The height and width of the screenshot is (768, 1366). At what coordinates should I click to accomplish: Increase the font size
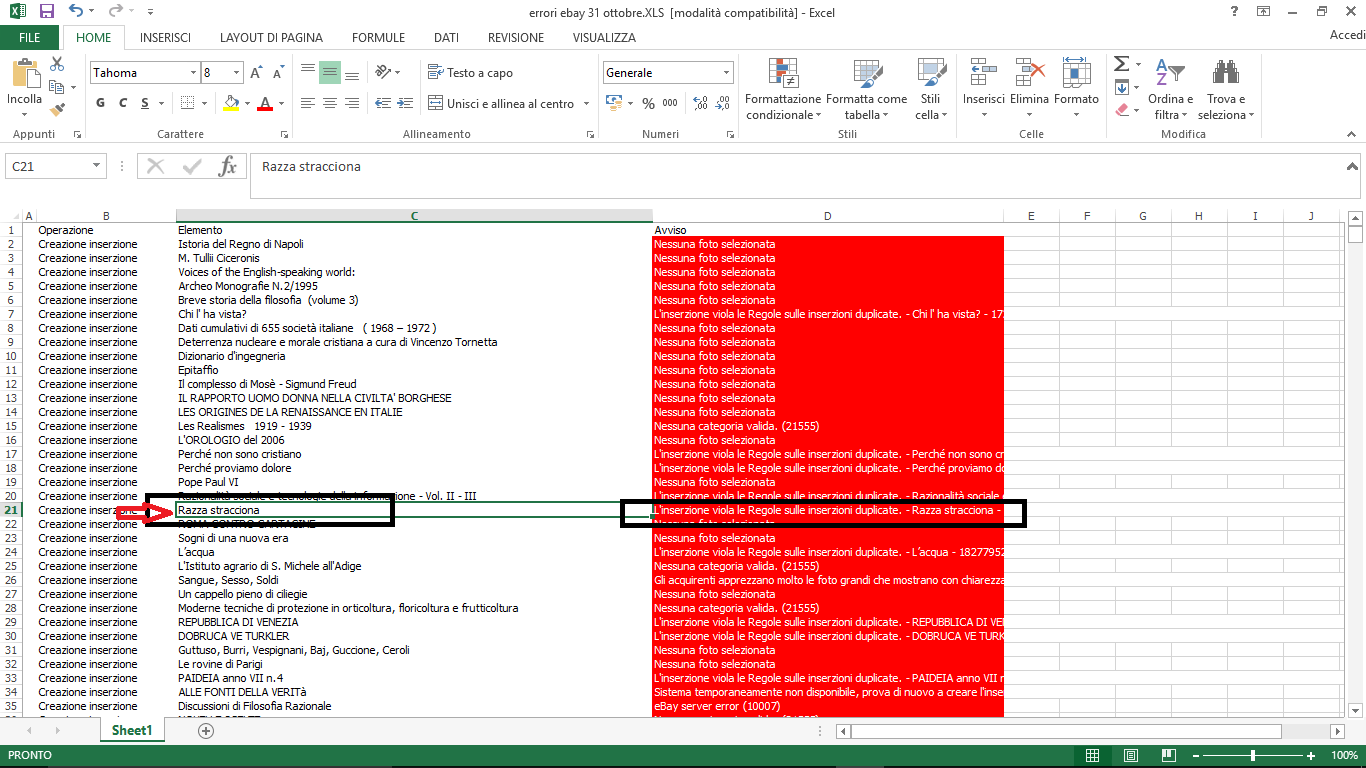(257, 73)
